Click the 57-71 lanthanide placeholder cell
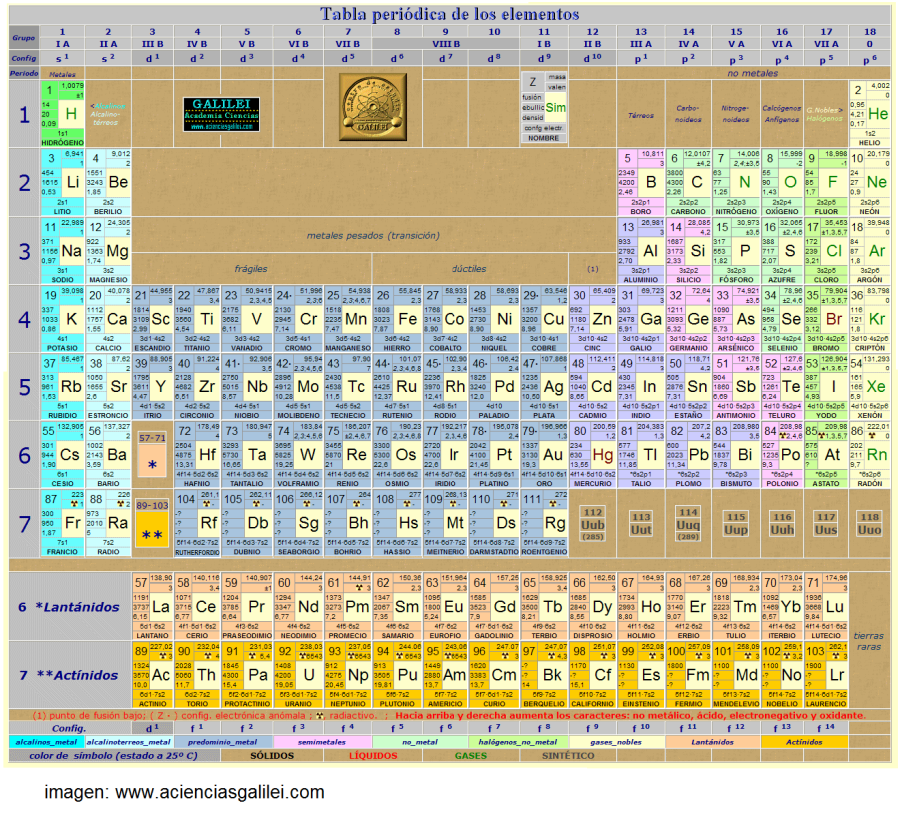The image size is (900, 829). coord(153,455)
